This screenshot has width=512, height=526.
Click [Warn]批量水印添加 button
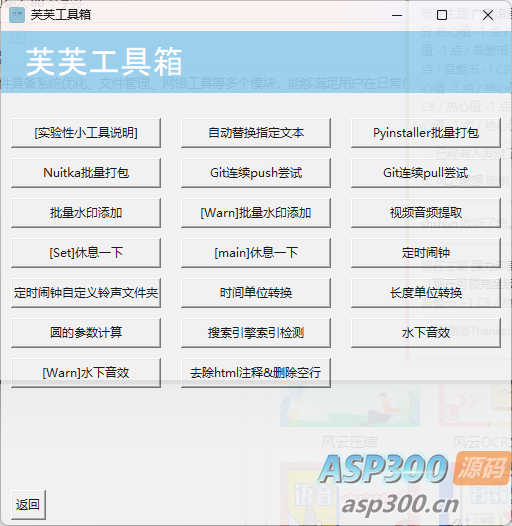point(256,213)
